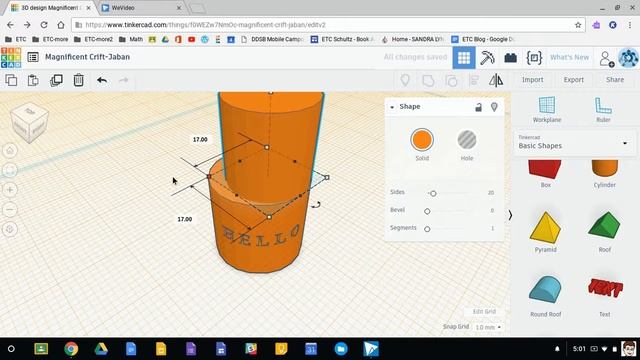Set shape to Hole

467,140
